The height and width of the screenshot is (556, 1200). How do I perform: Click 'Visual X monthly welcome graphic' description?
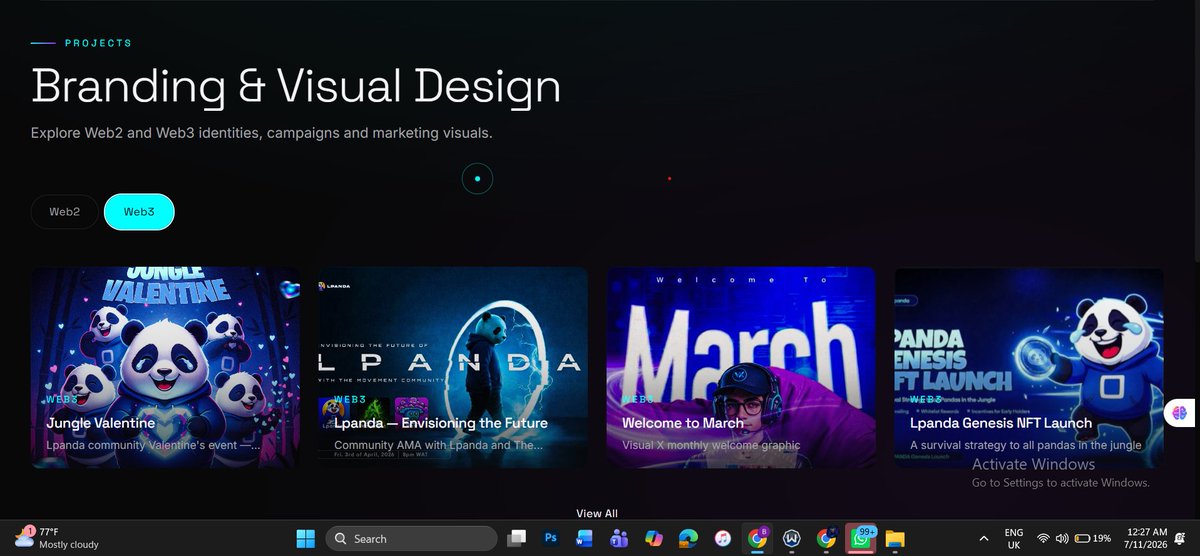pyautogui.click(x=712, y=445)
